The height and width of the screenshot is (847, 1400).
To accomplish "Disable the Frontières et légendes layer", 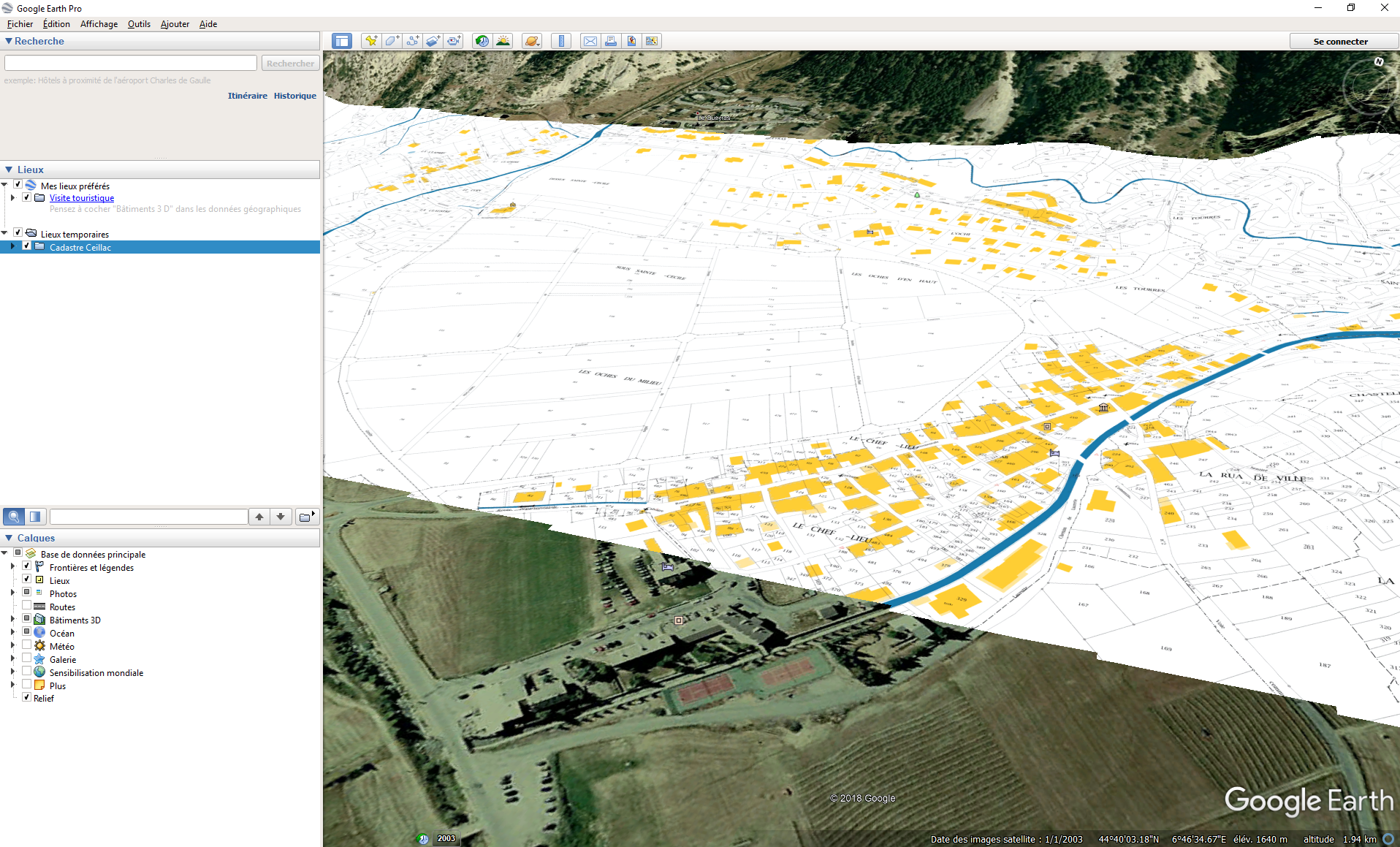I will pos(27,566).
